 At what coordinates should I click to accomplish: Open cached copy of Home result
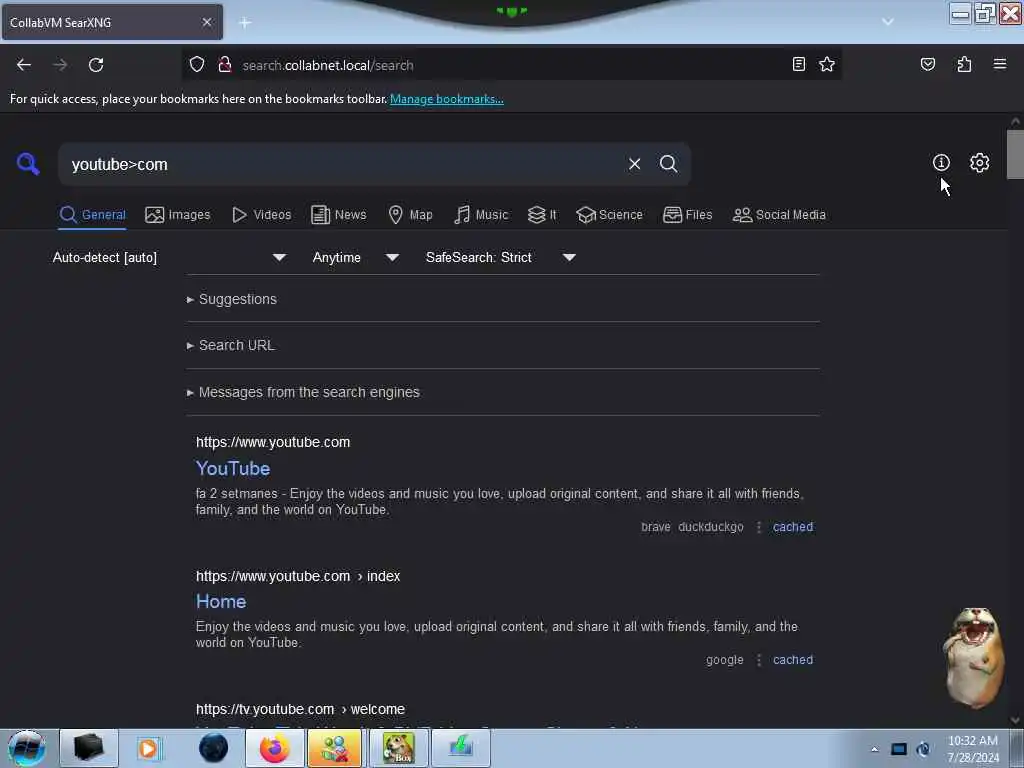[793, 660]
